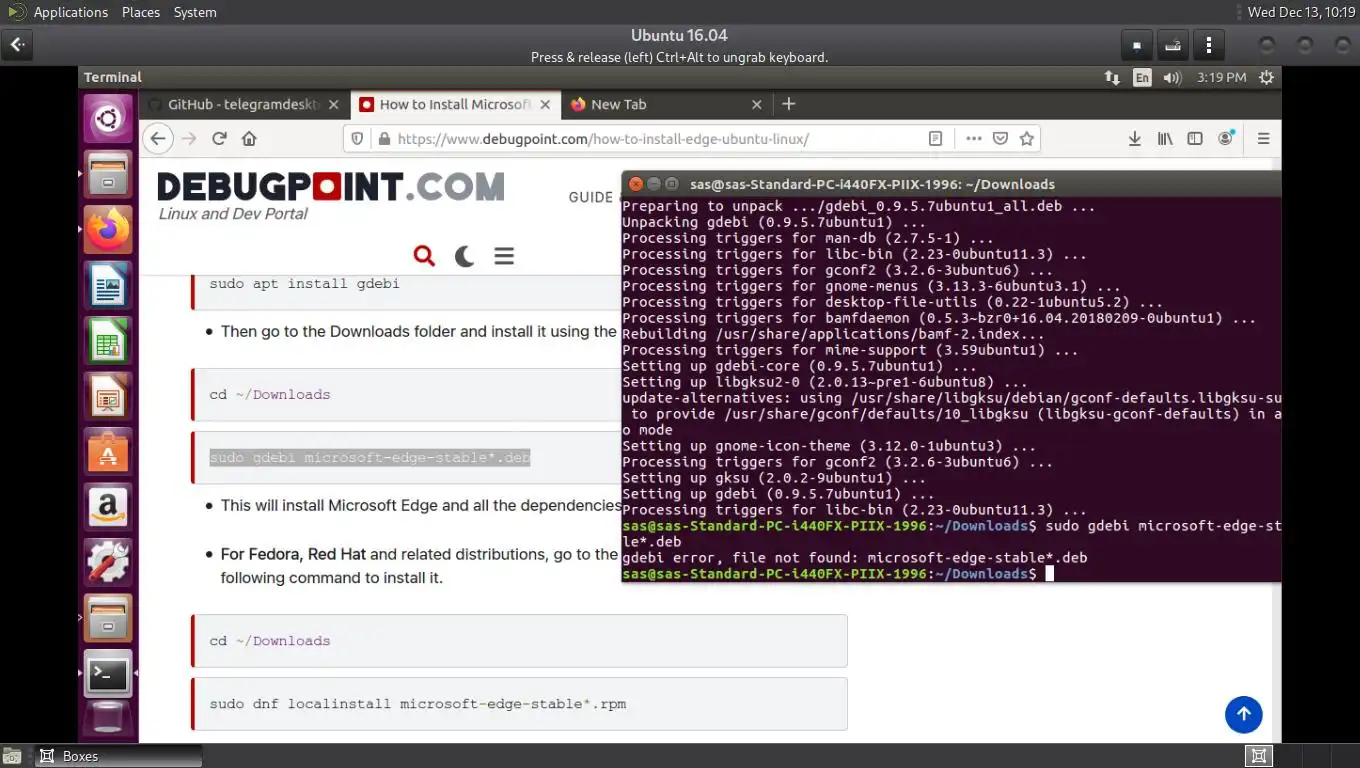Click Boxes keyboard shortcuts button
This screenshot has width=1360, height=768.
click(1172, 45)
